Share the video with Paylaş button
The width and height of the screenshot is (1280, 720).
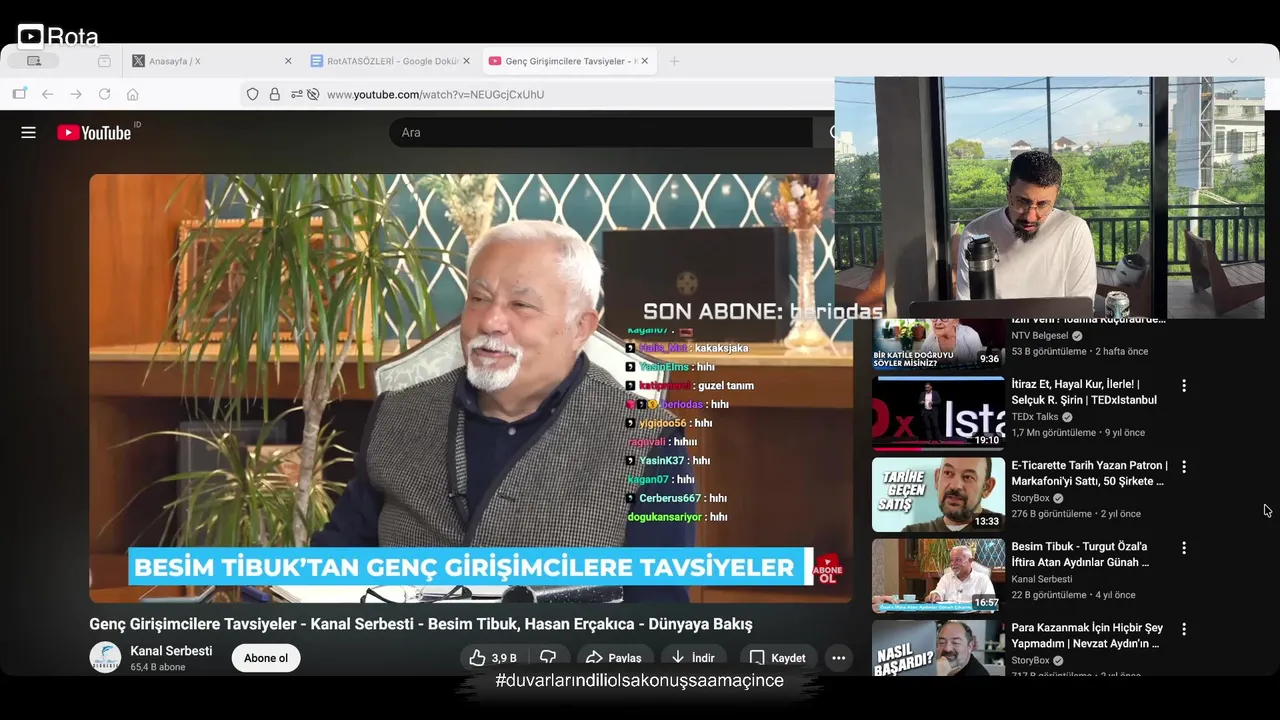[614, 658]
